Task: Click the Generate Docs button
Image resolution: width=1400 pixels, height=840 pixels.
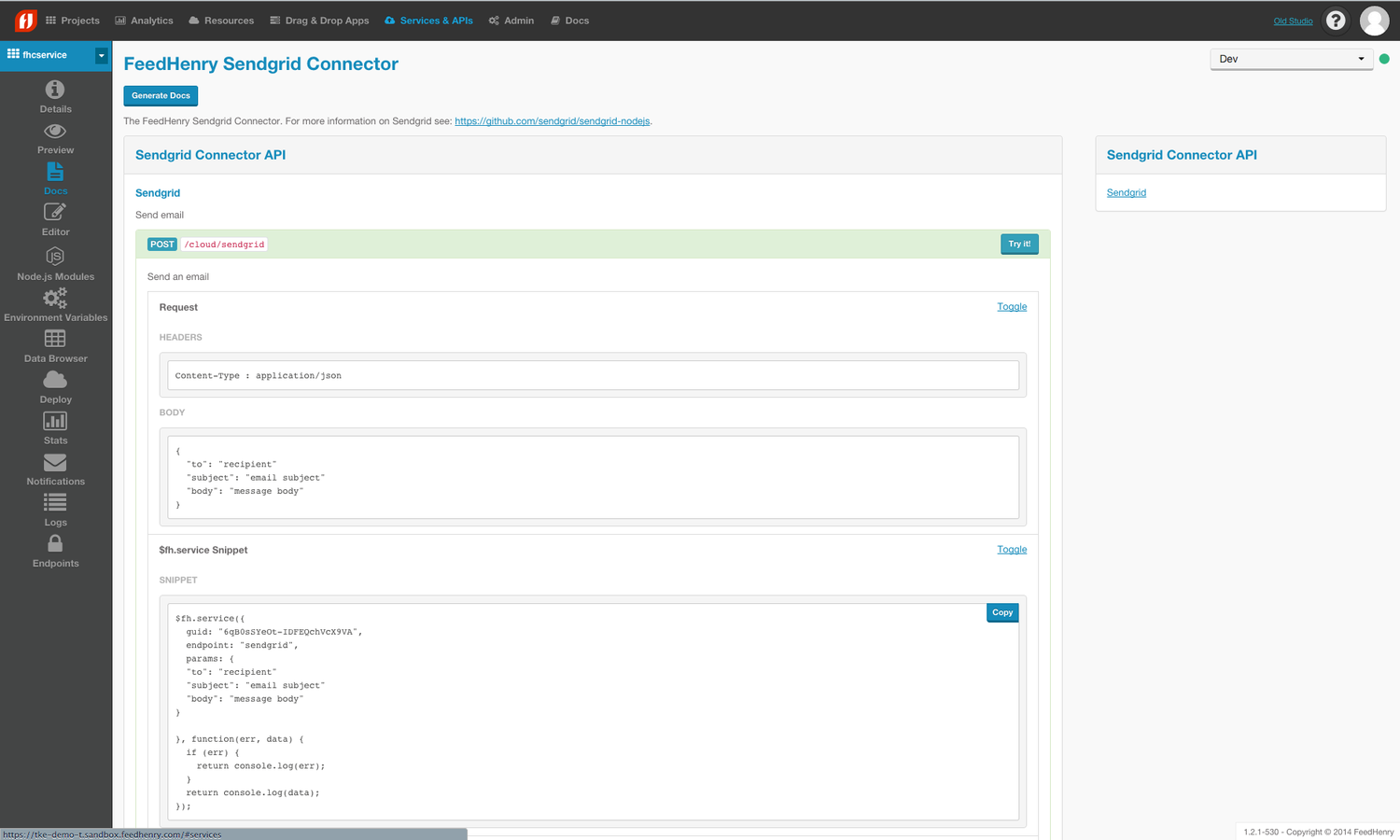Action: pyautogui.click(x=161, y=95)
